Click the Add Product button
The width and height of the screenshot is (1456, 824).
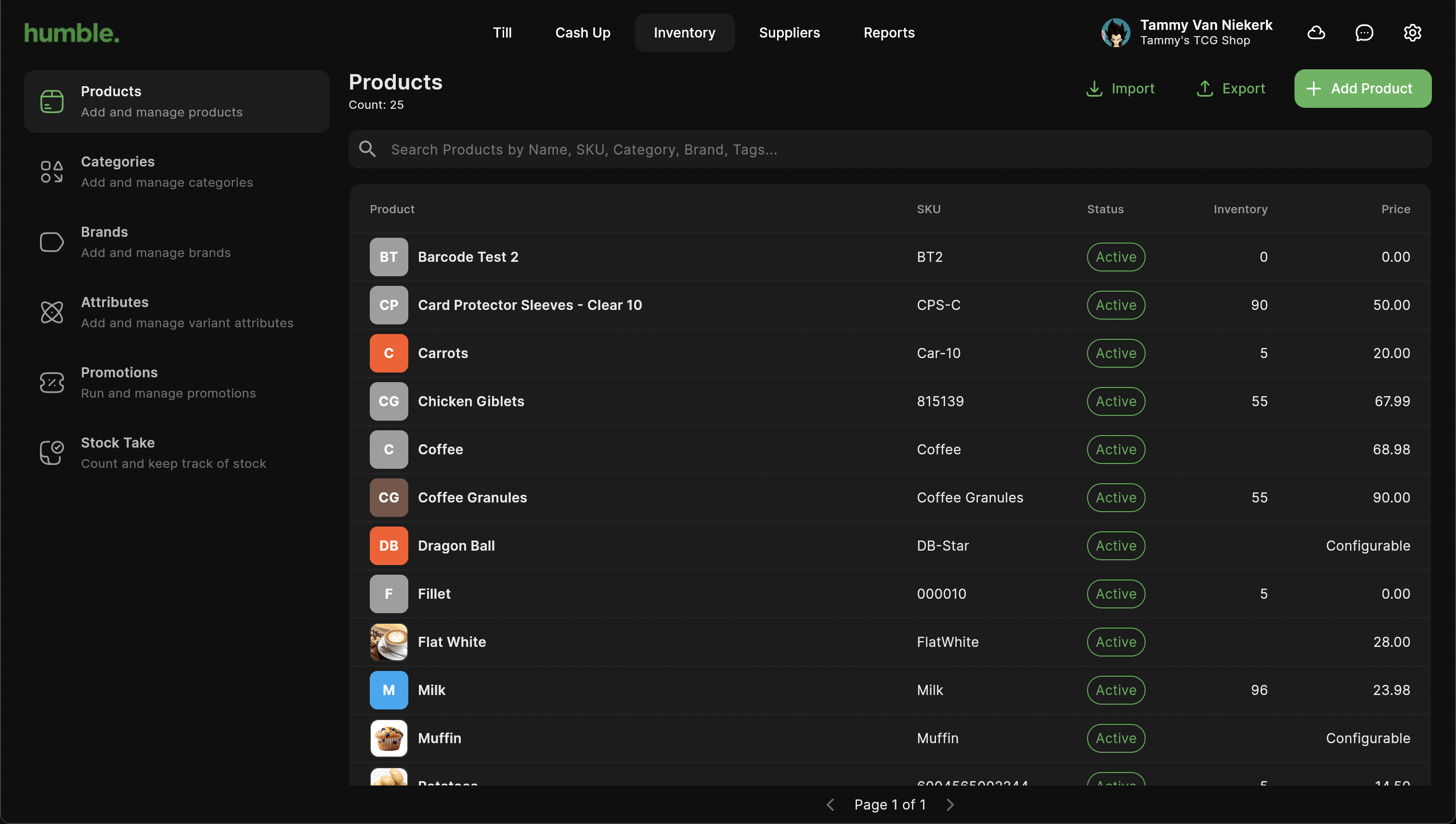(x=1362, y=88)
